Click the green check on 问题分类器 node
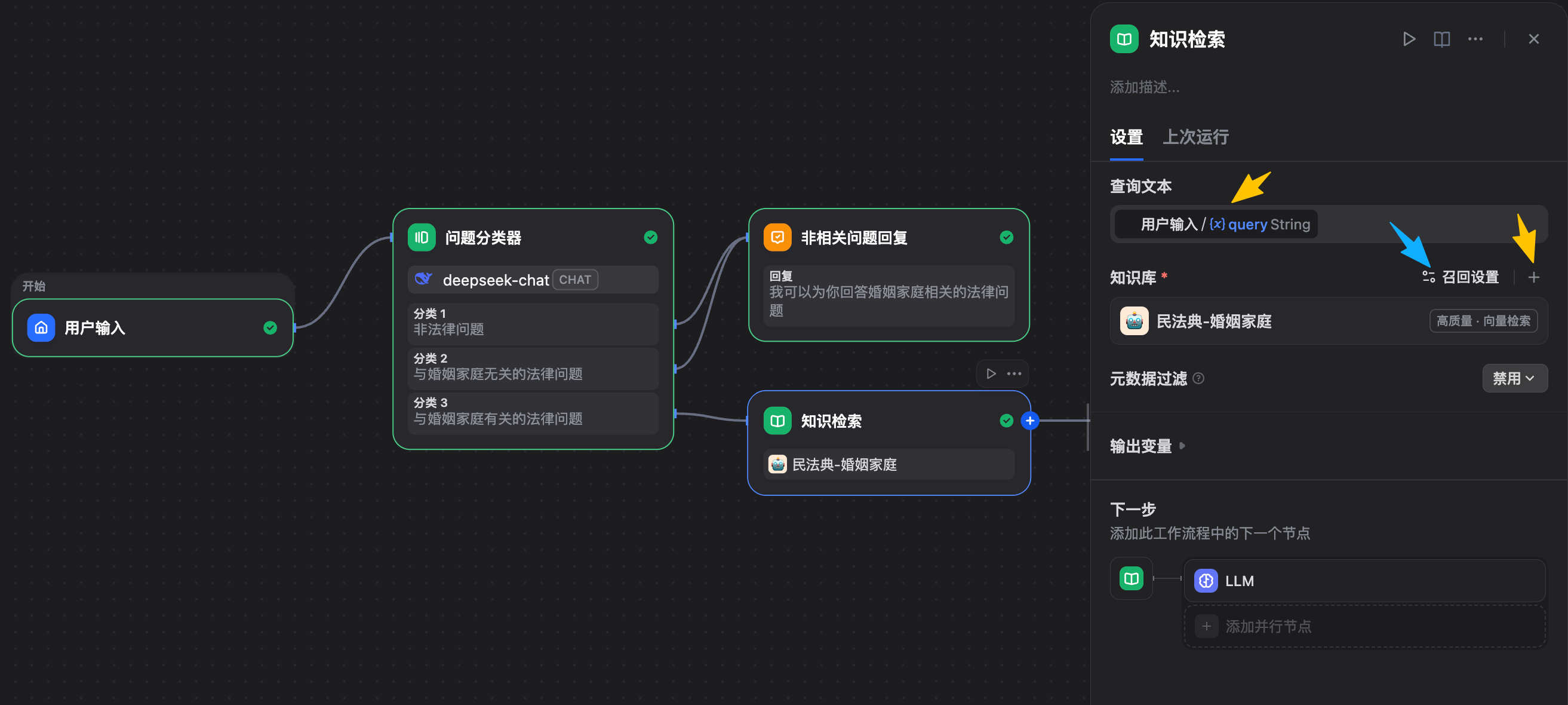Image resolution: width=1568 pixels, height=705 pixels. pyautogui.click(x=650, y=237)
